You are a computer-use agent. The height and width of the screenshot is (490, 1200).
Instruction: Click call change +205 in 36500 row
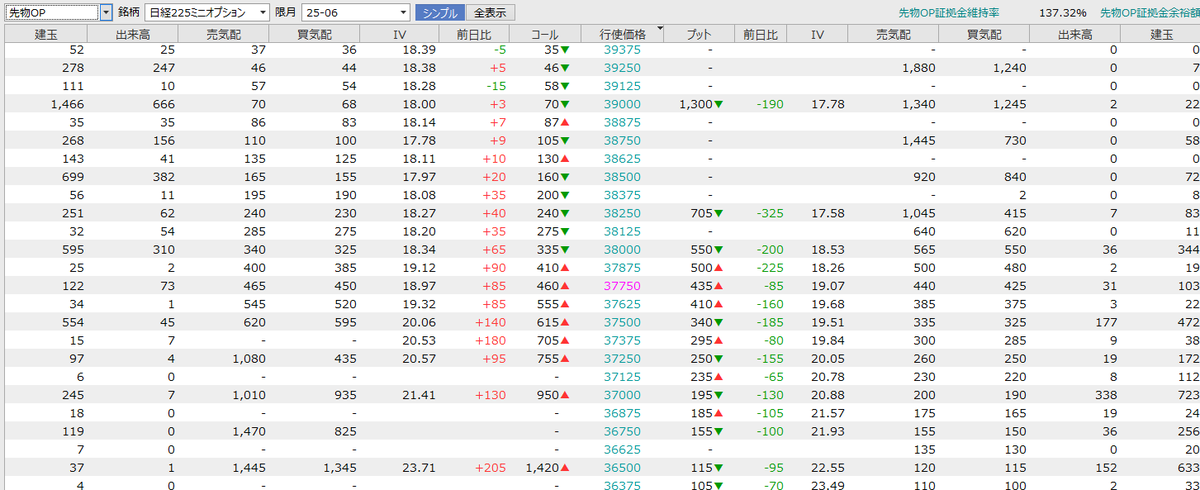[489, 467]
